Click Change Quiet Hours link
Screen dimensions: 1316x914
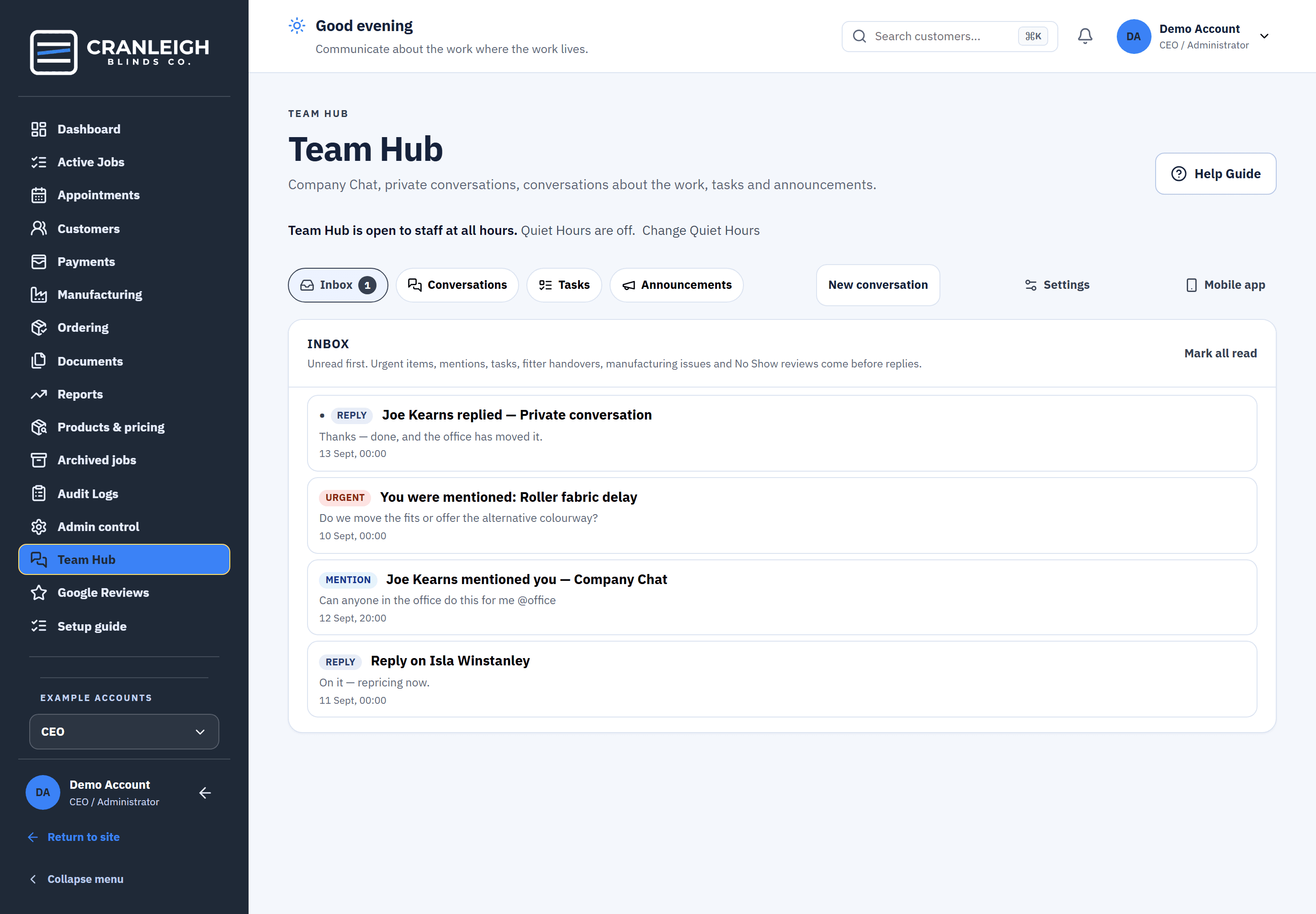tap(700, 230)
